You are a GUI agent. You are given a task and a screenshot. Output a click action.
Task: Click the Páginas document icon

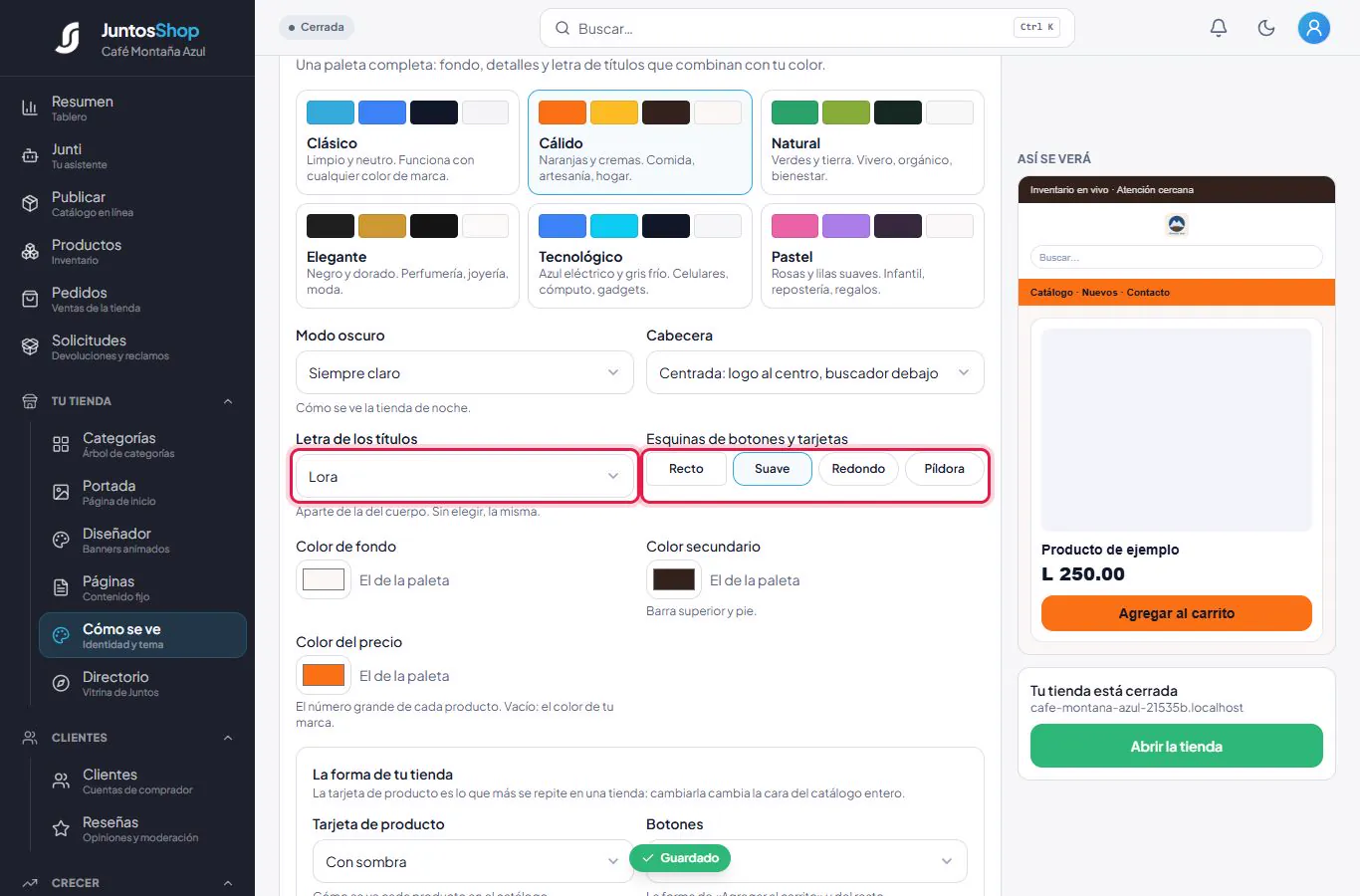coord(61,587)
